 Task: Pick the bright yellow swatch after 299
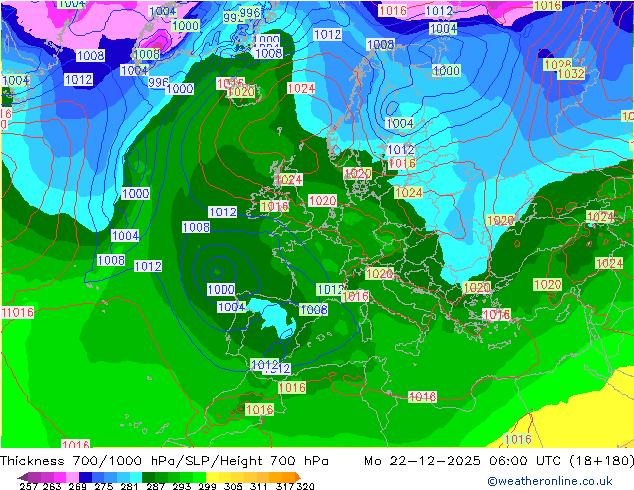[212, 477]
